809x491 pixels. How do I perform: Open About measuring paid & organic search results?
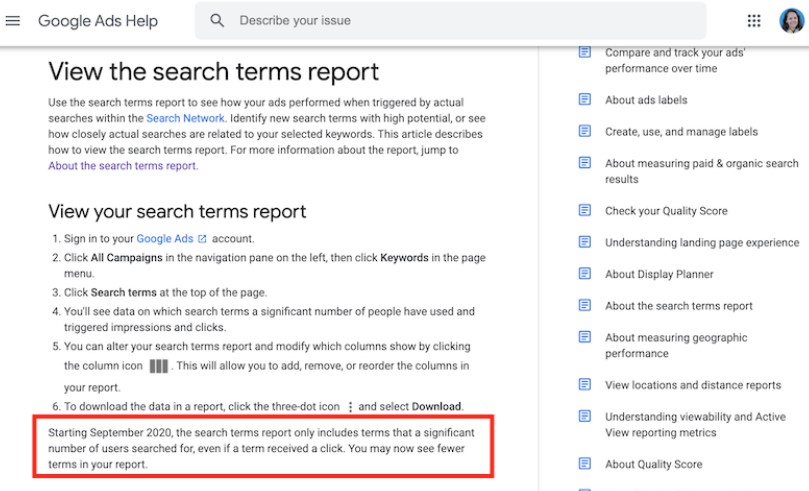coord(702,171)
